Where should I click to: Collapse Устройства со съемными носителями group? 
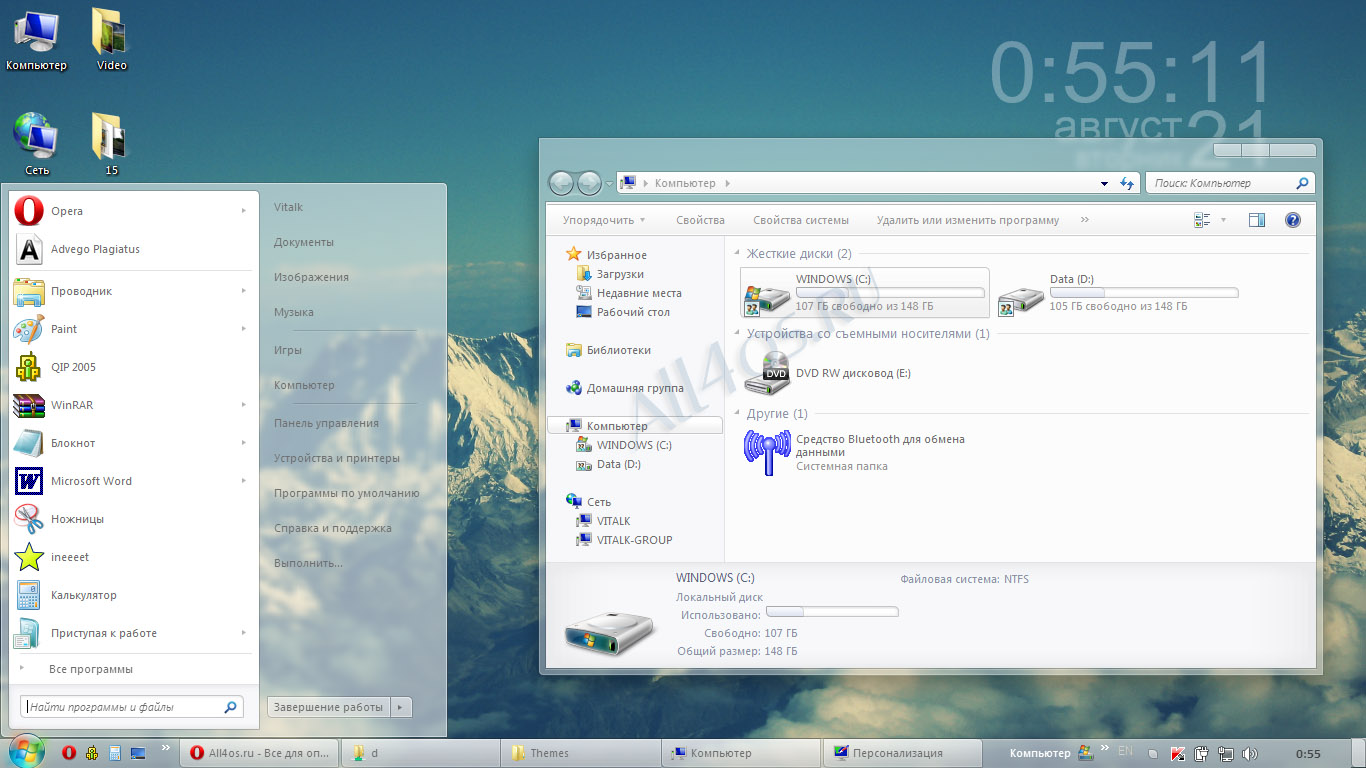click(737, 334)
